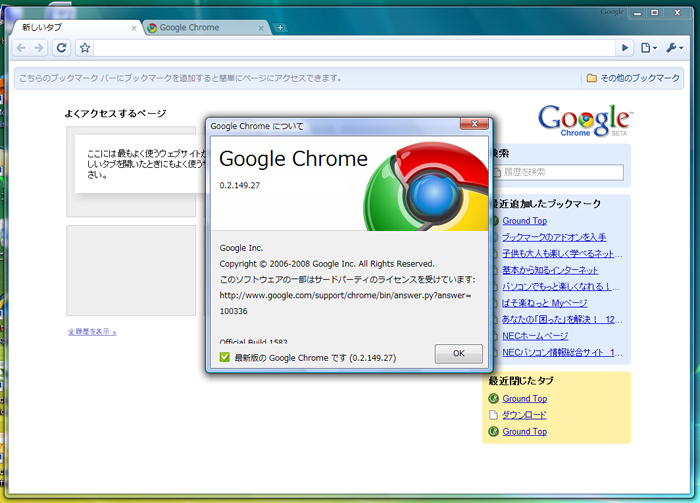Click OK in the Chrome about dialog

point(458,353)
